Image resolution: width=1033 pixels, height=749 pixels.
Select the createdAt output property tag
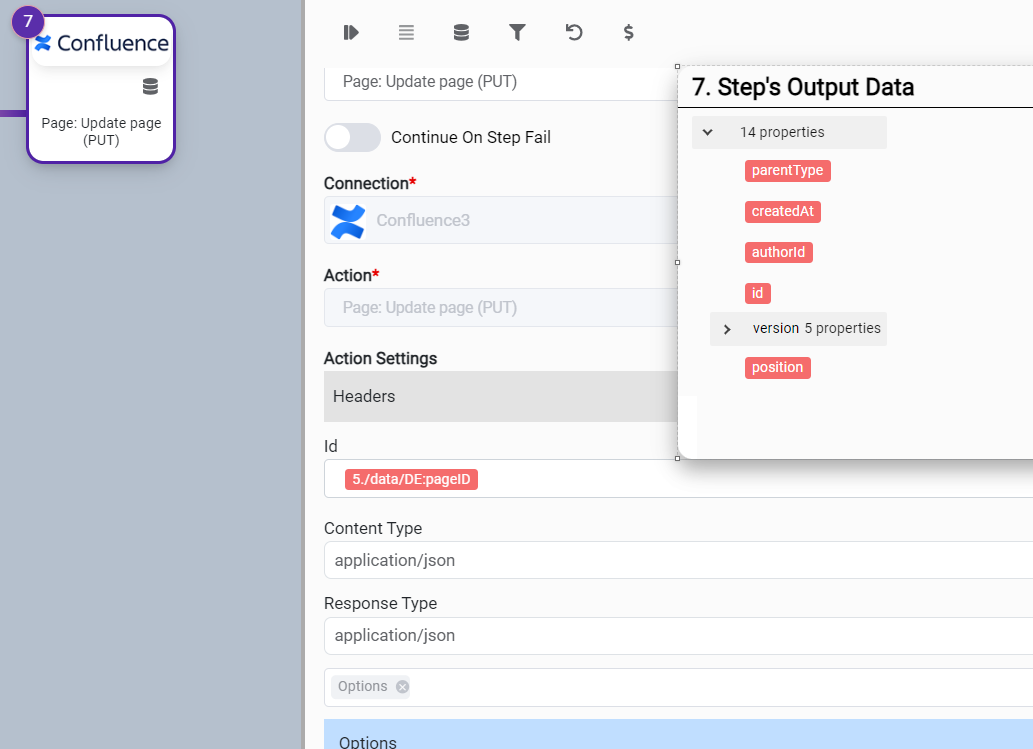tap(782, 212)
